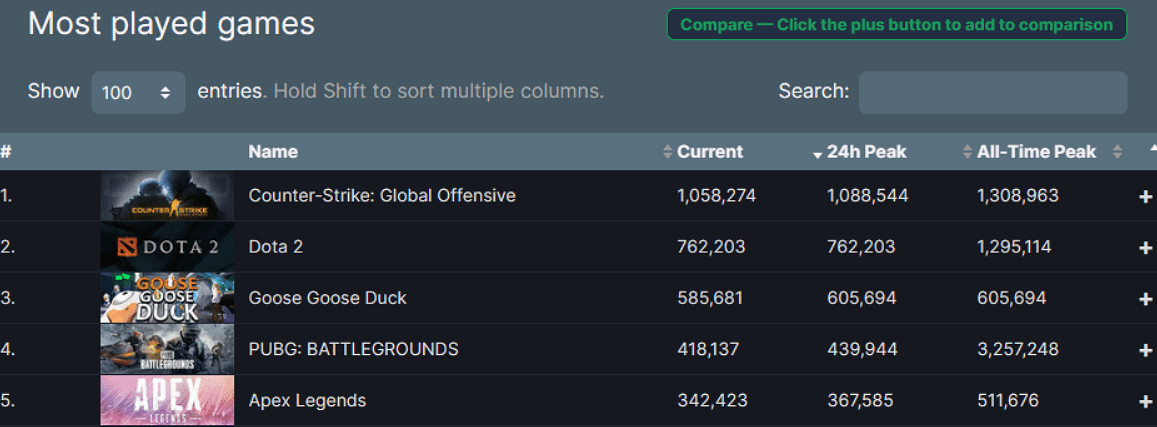Viewport: 1157px width, 427px height.
Task: Open the Counter-Strike: Global Offensive name link
Action: pos(381,196)
